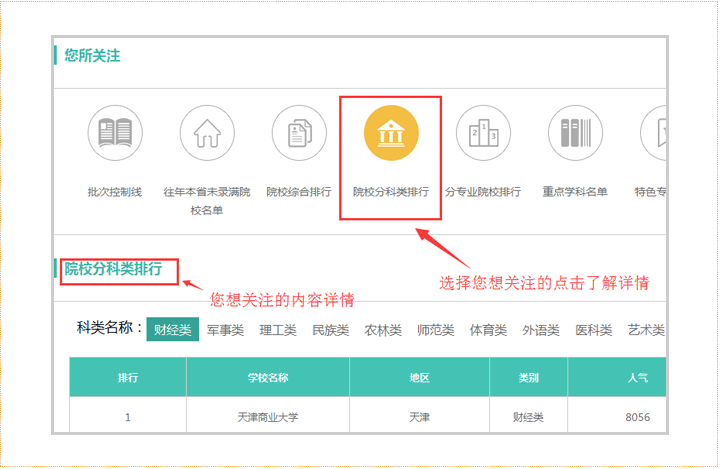Choose the 民族类 category
720x469 pixels.
click(331, 330)
